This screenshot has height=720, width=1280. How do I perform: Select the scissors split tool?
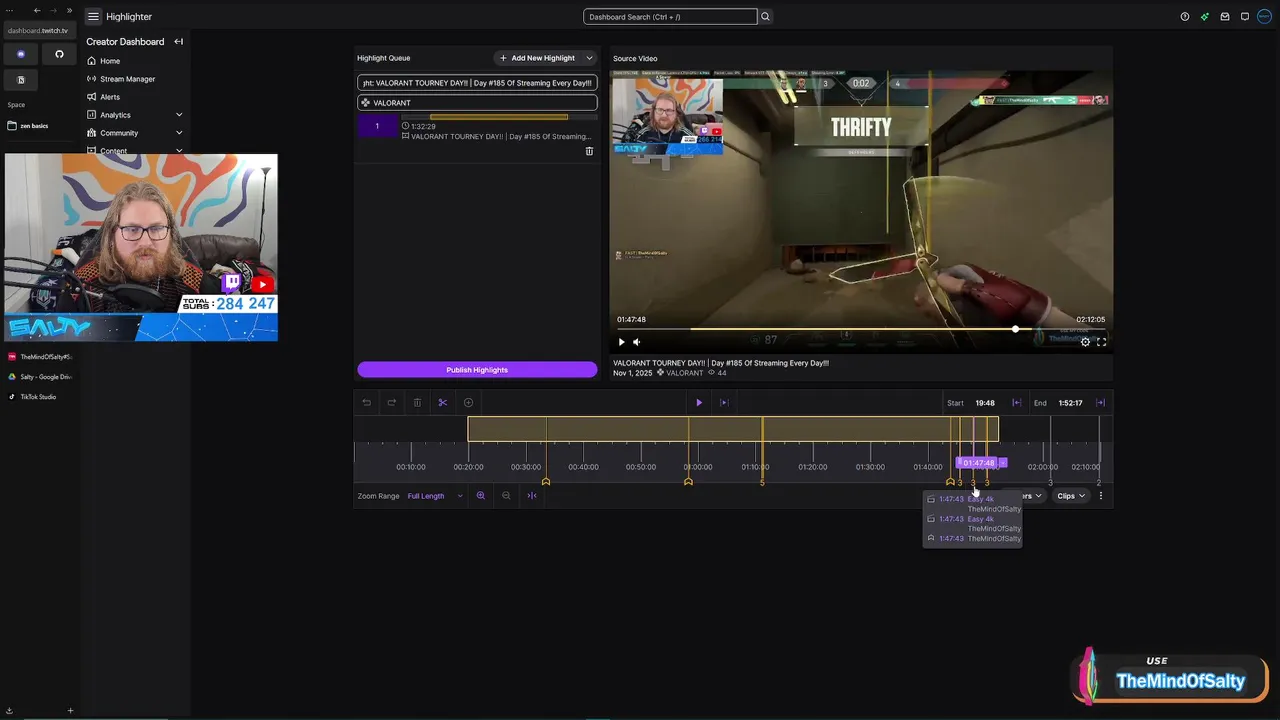tap(443, 403)
